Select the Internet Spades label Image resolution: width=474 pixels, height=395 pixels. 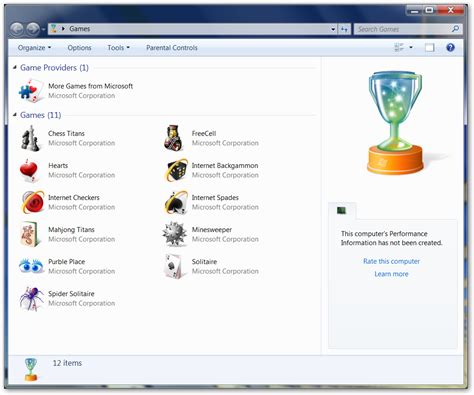click(x=215, y=197)
